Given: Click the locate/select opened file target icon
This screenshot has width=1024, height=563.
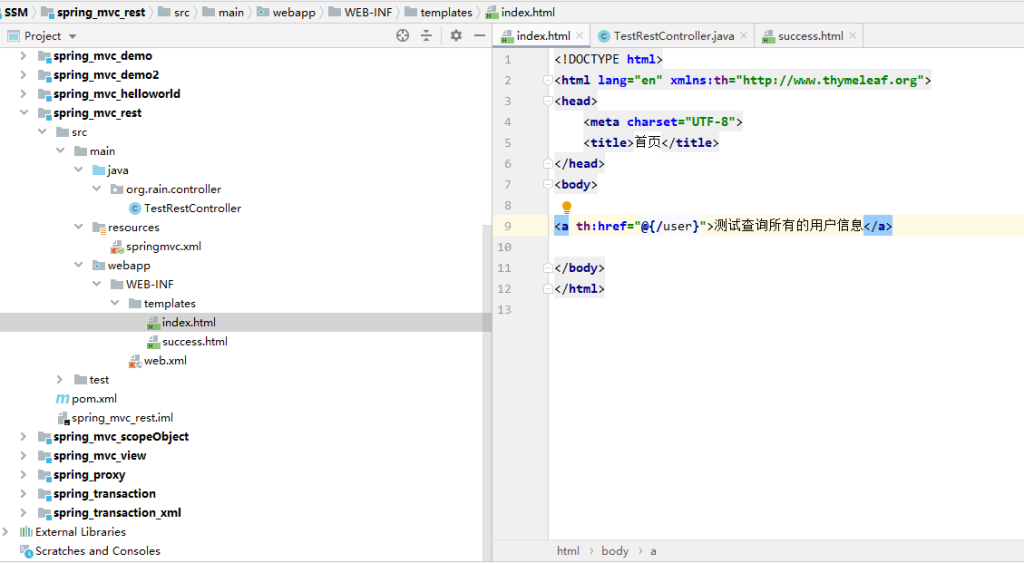Looking at the screenshot, I should (x=403, y=35).
